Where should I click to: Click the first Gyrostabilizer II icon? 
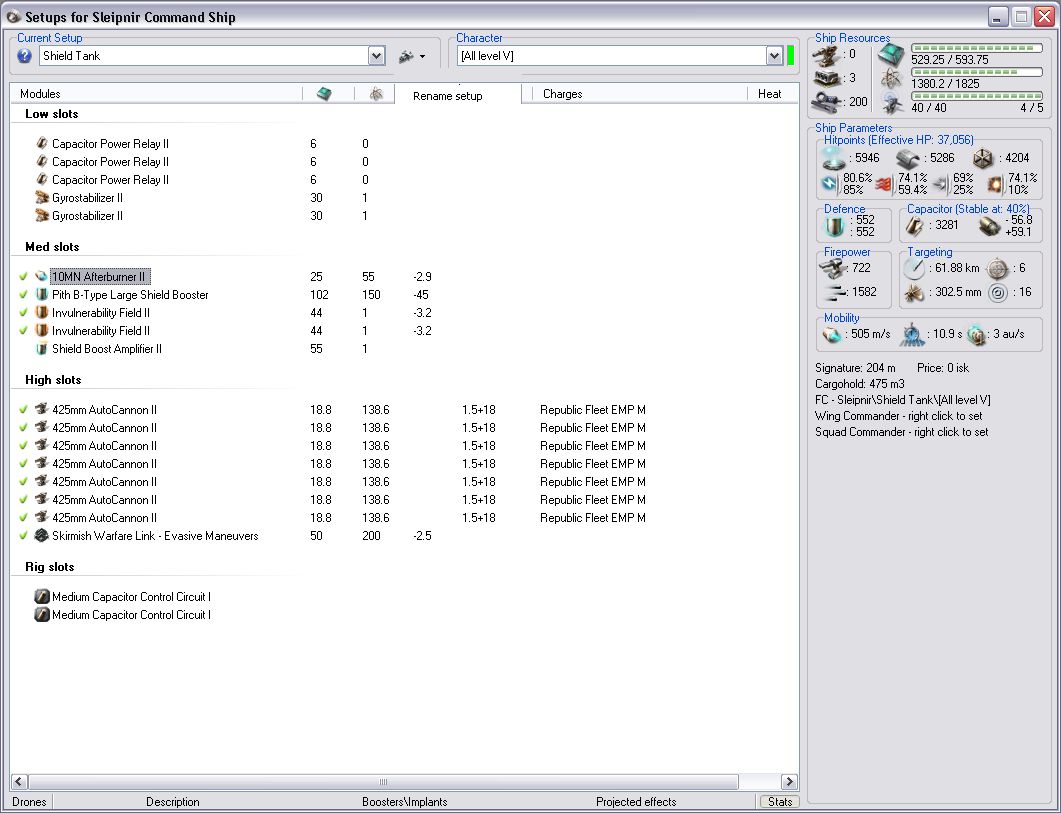click(x=41, y=198)
